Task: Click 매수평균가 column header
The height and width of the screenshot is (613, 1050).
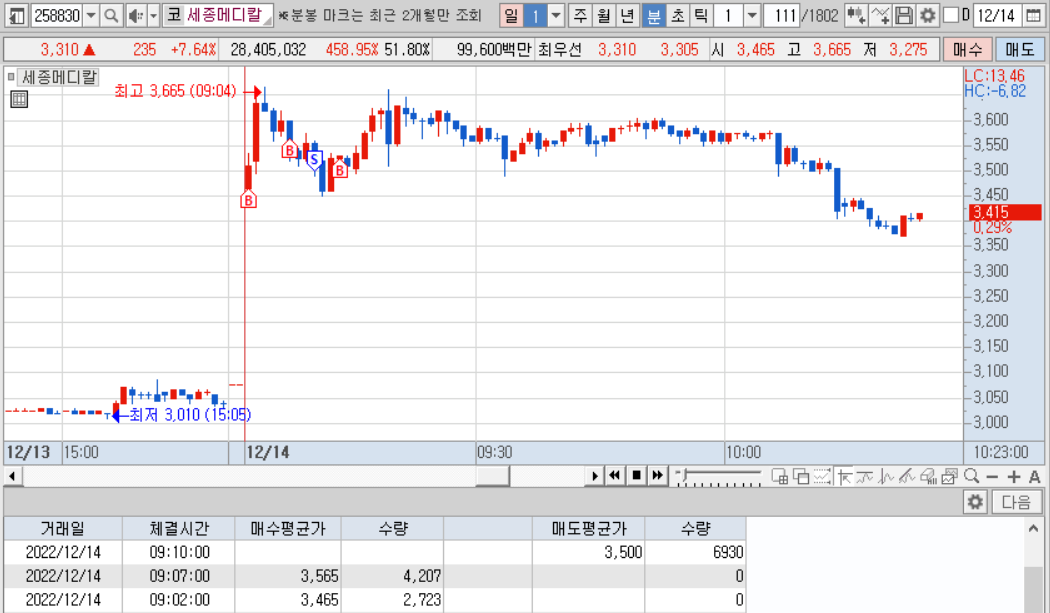Action: (288, 529)
